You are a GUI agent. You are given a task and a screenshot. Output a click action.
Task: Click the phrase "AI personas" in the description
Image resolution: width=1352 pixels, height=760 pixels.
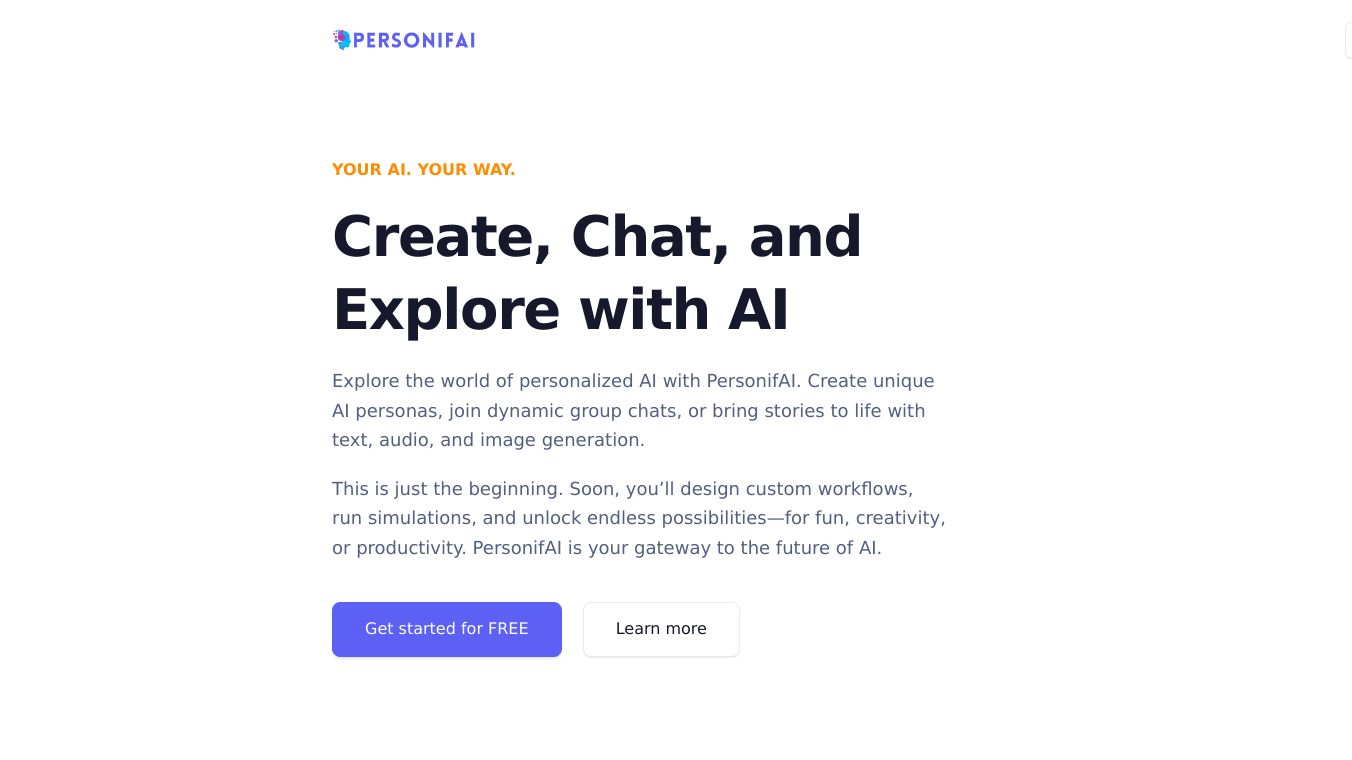point(385,411)
